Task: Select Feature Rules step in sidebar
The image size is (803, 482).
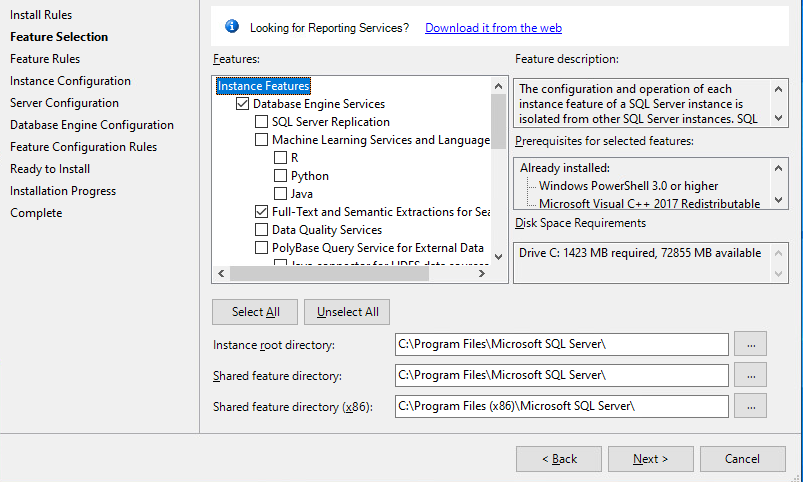Action: click(45, 59)
